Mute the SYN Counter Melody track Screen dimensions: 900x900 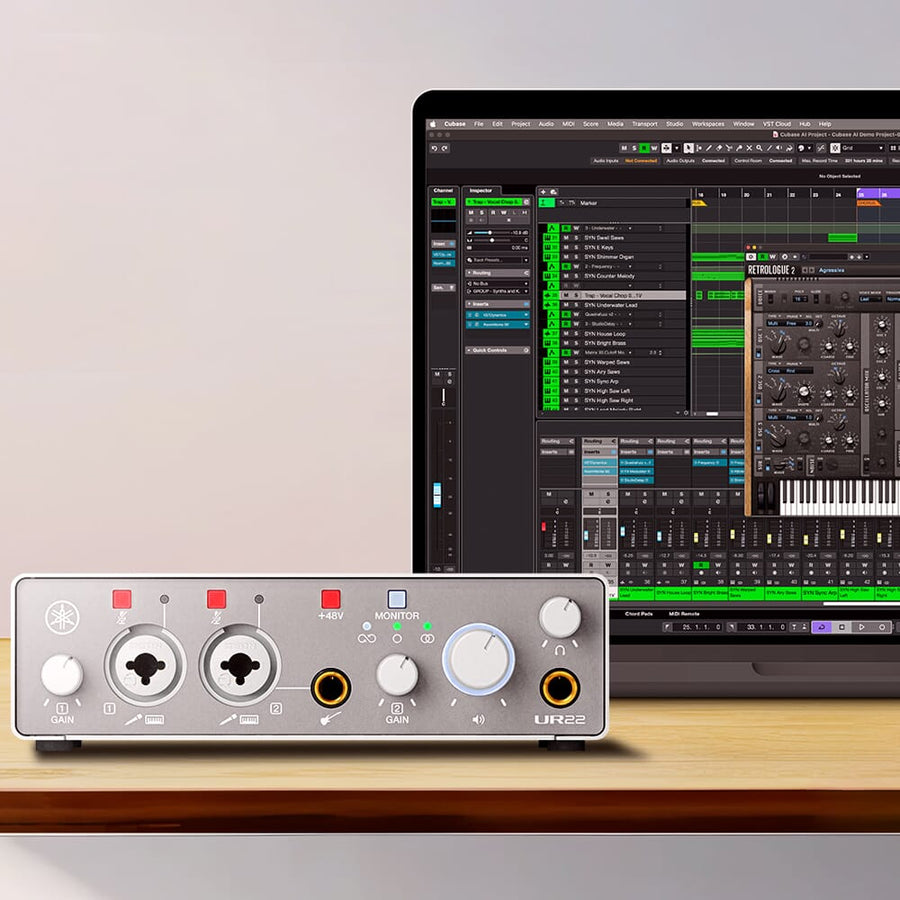coord(566,276)
